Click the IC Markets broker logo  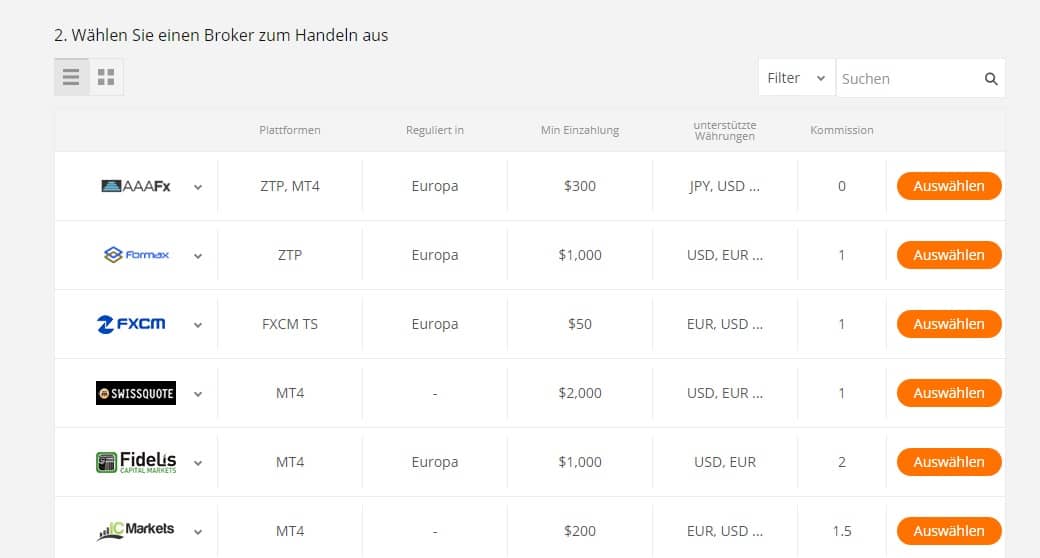(x=135, y=531)
